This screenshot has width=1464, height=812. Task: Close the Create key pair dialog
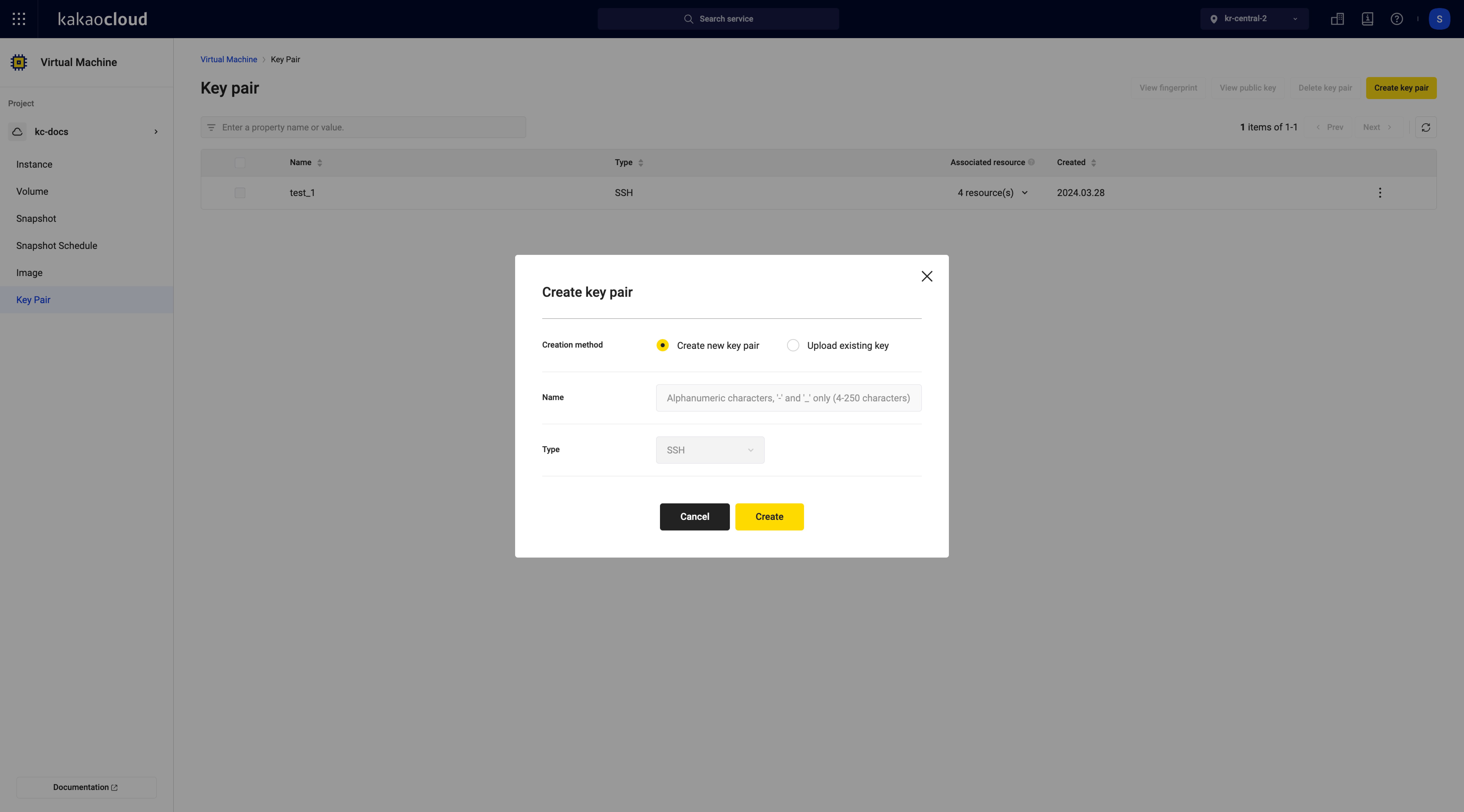(927, 276)
